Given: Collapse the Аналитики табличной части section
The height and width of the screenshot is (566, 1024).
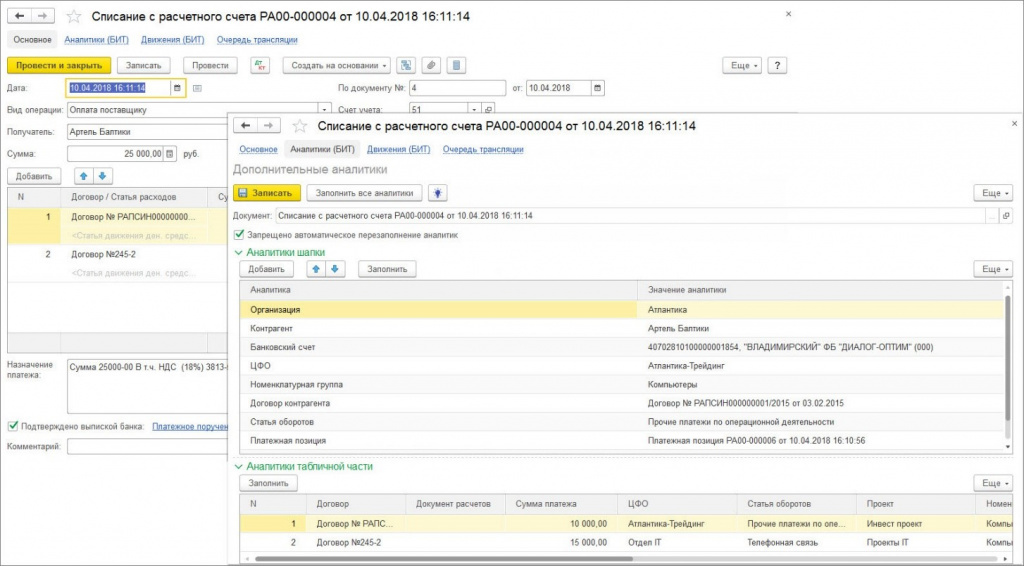Looking at the screenshot, I should [x=238, y=467].
